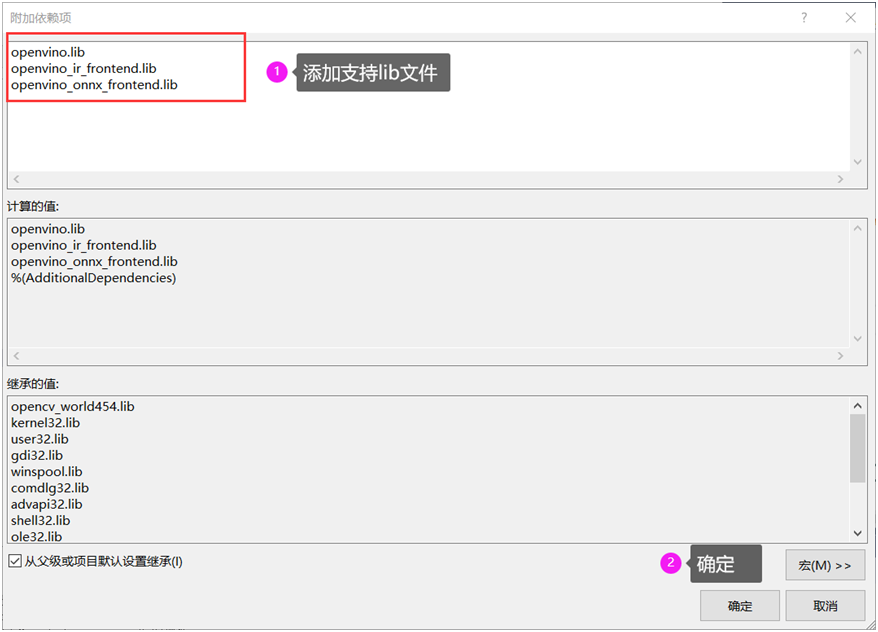Click the 计算的值 label
878x632 pixels.
point(32,206)
